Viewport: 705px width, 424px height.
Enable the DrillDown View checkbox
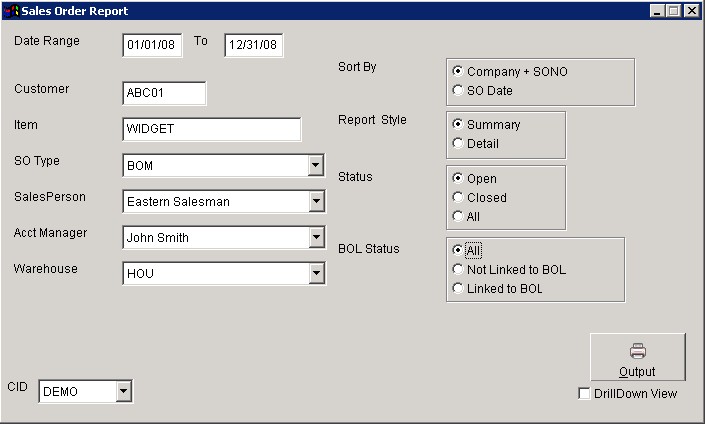point(584,394)
